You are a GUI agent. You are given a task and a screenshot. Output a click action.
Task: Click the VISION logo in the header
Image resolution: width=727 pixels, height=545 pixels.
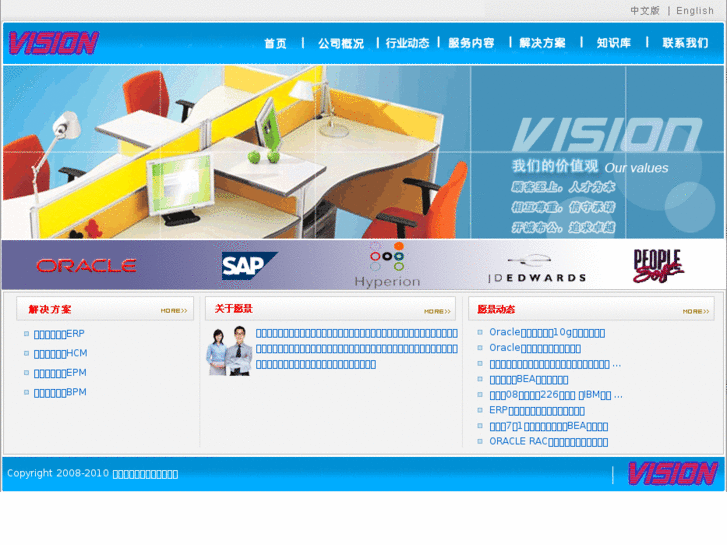point(54,43)
